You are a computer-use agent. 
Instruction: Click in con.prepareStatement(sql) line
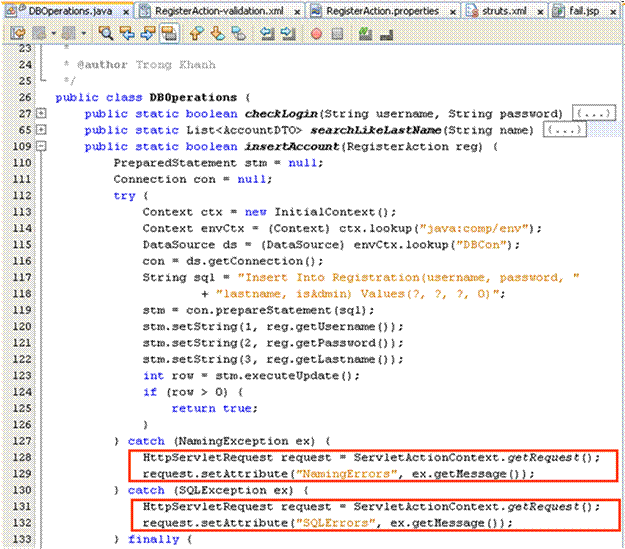[258, 310]
